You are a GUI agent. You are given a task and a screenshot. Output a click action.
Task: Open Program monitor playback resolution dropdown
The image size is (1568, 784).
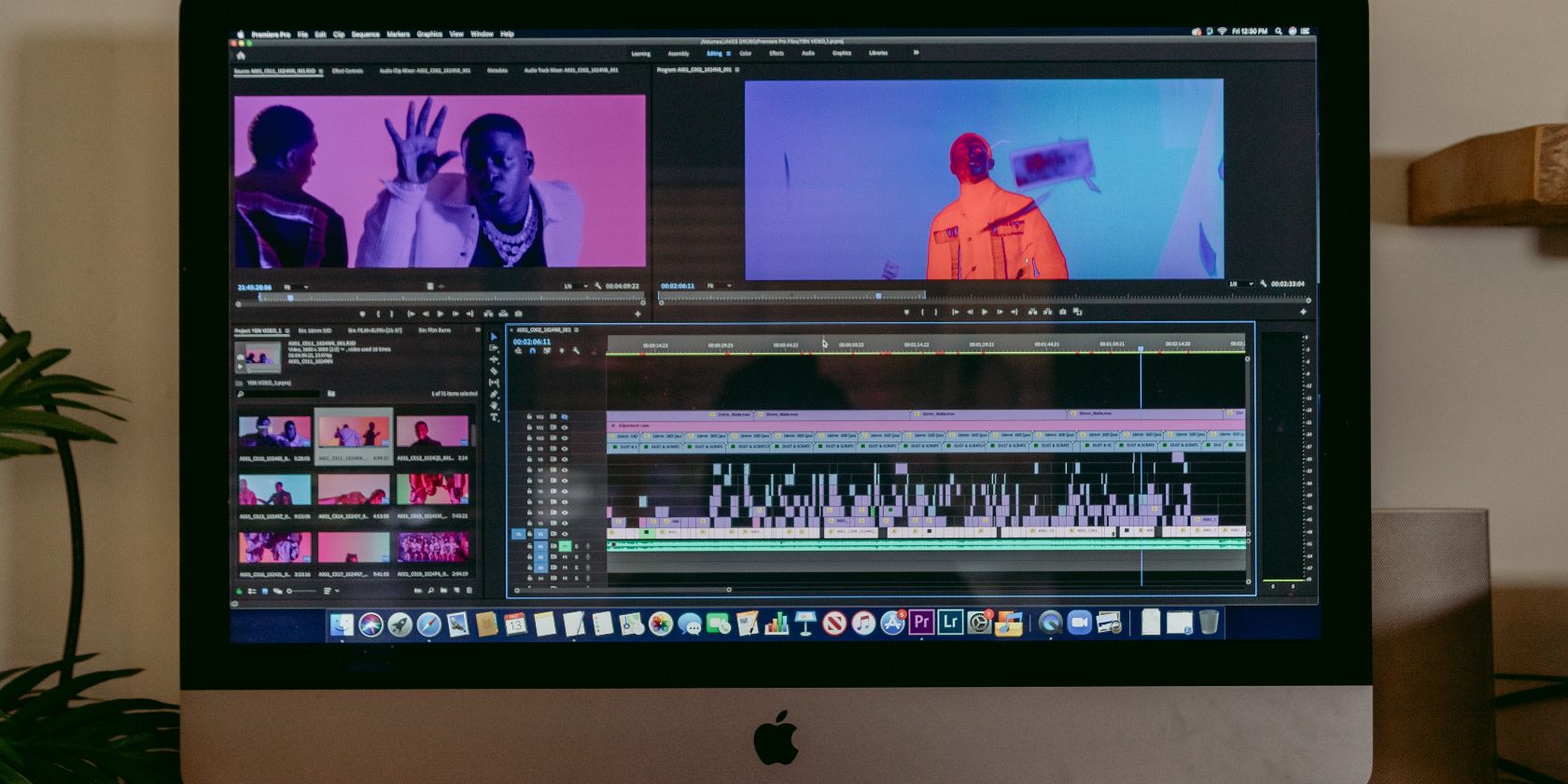1240,284
